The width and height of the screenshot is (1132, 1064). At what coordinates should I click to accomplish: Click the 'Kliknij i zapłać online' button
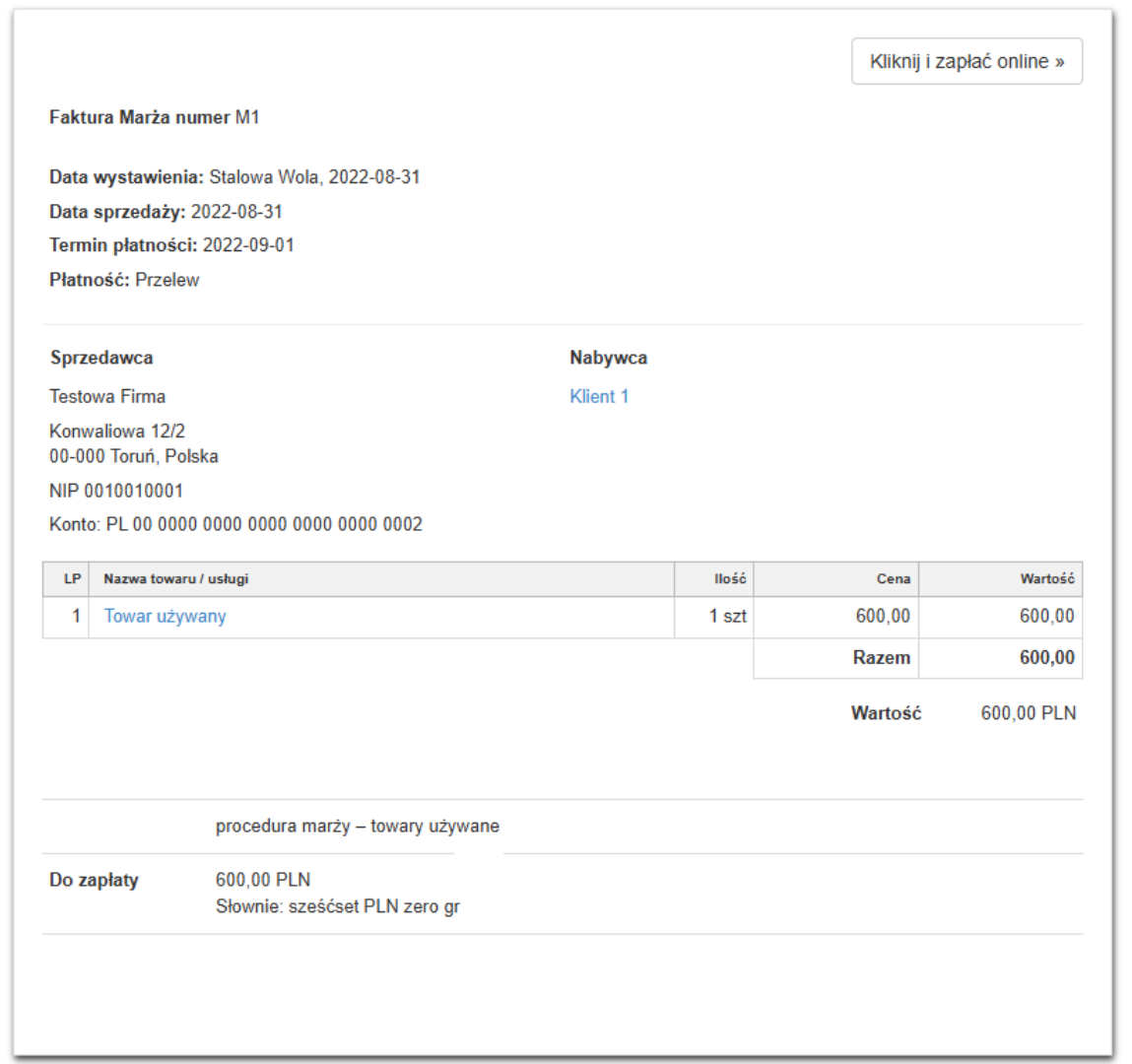[966, 61]
